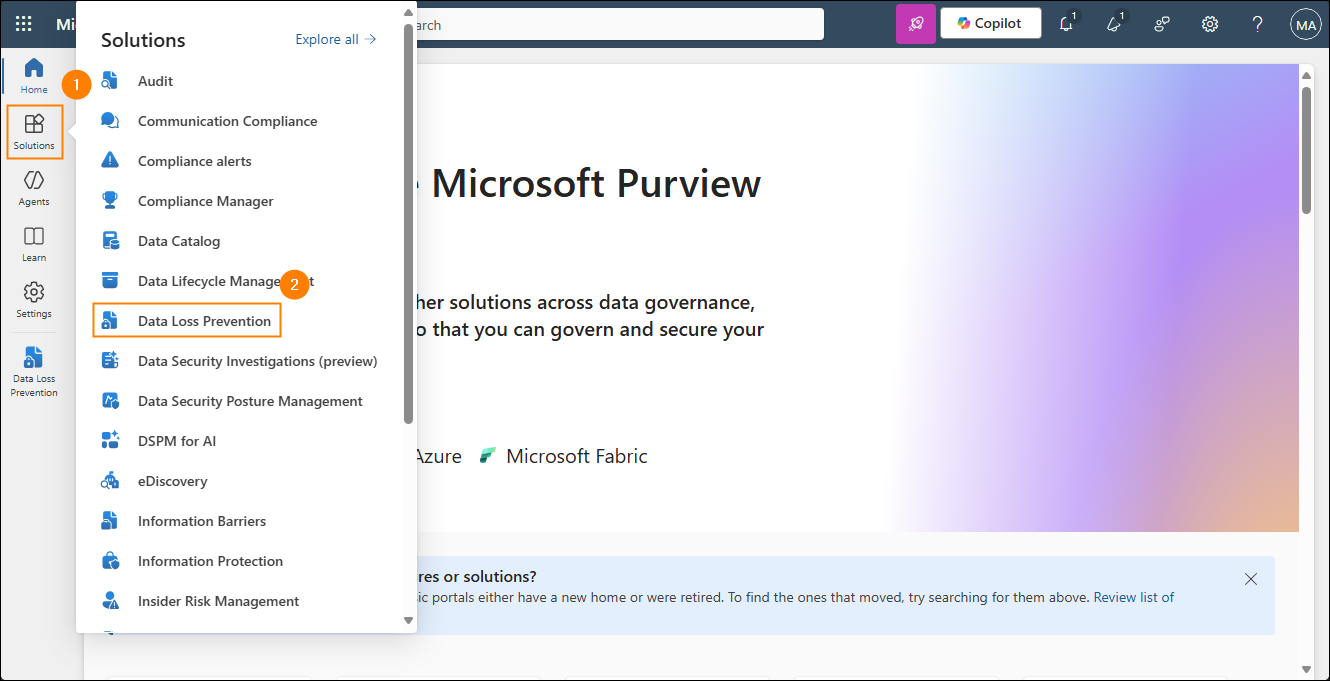Click the Data Catalog icon
The width and height of the screenshot is (1330, 681).
[x=110, y=241]
